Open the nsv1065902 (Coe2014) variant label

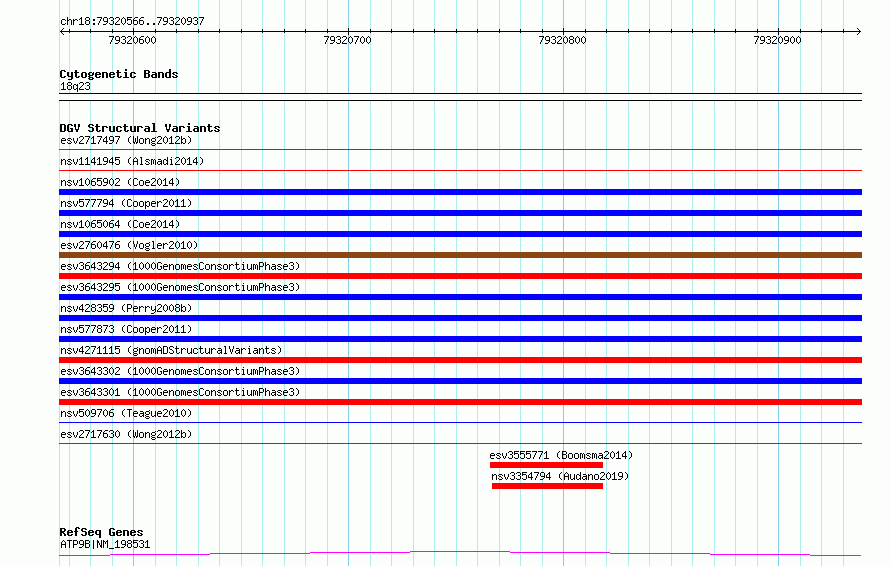(x=120, y=182)
